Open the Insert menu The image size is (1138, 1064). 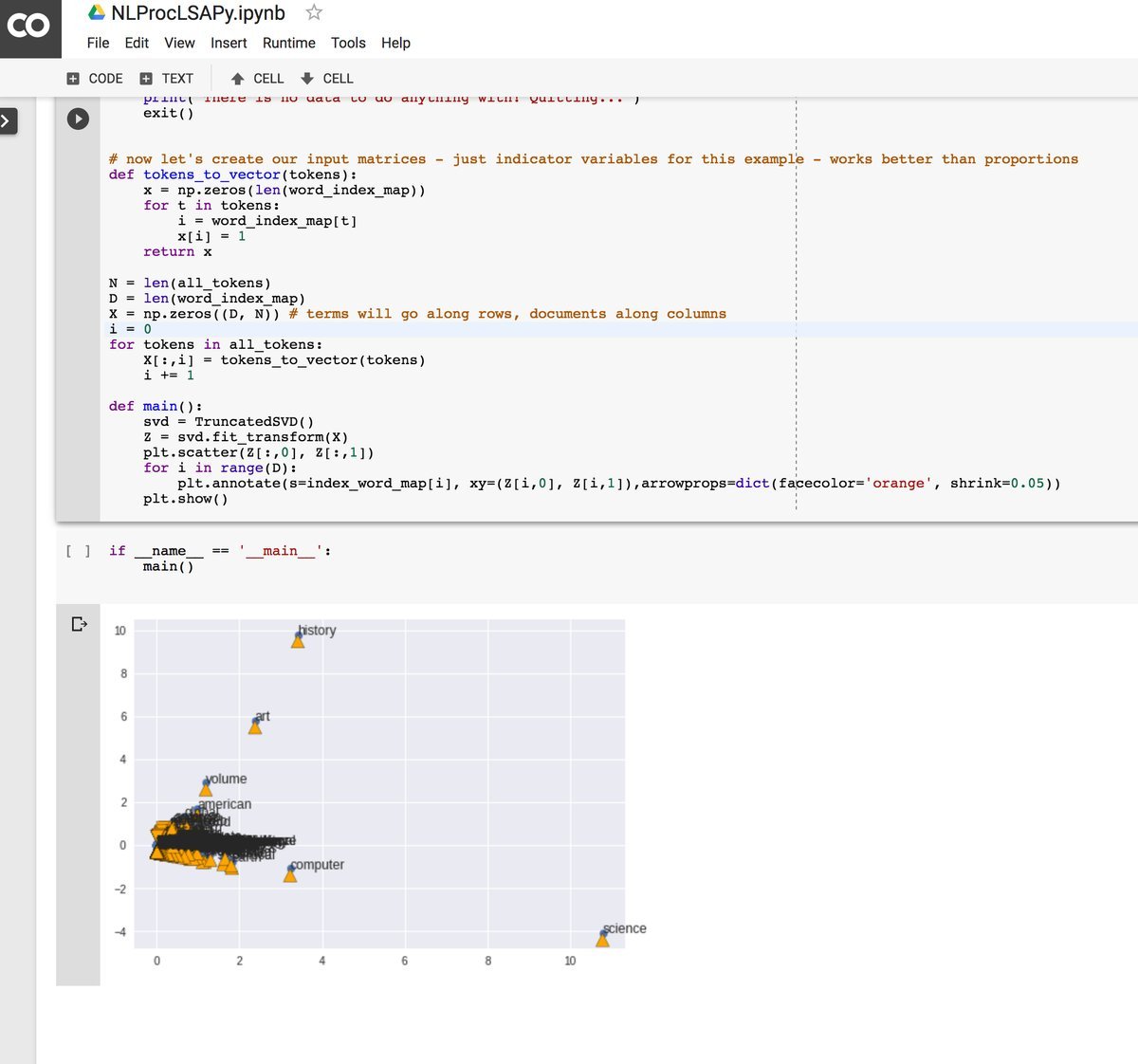[x=229, y=43]
